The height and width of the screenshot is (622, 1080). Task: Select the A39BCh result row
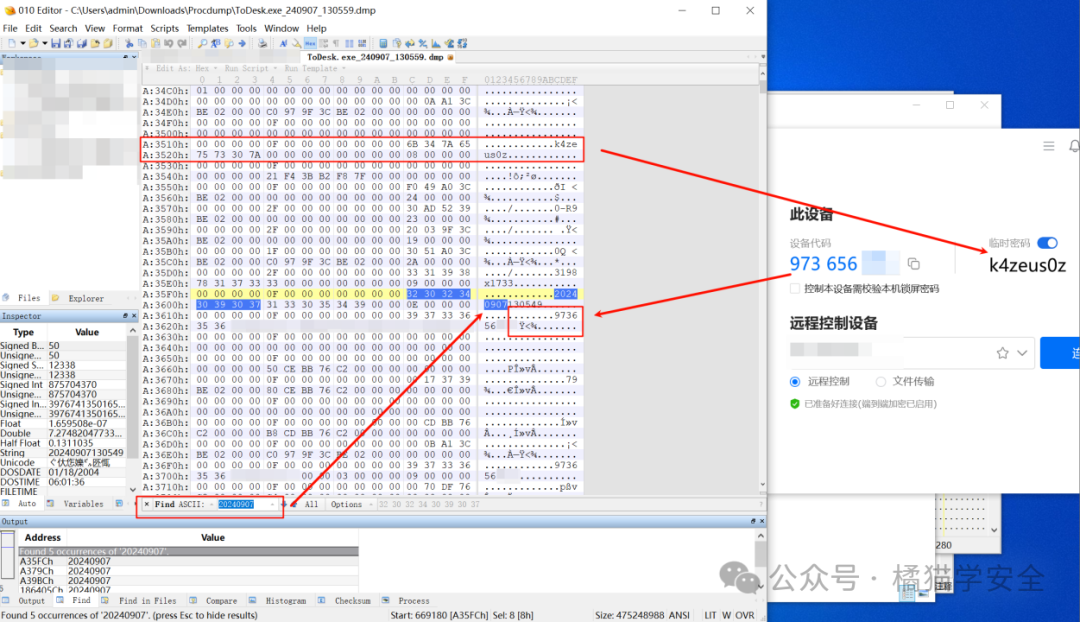click(188, 581)
